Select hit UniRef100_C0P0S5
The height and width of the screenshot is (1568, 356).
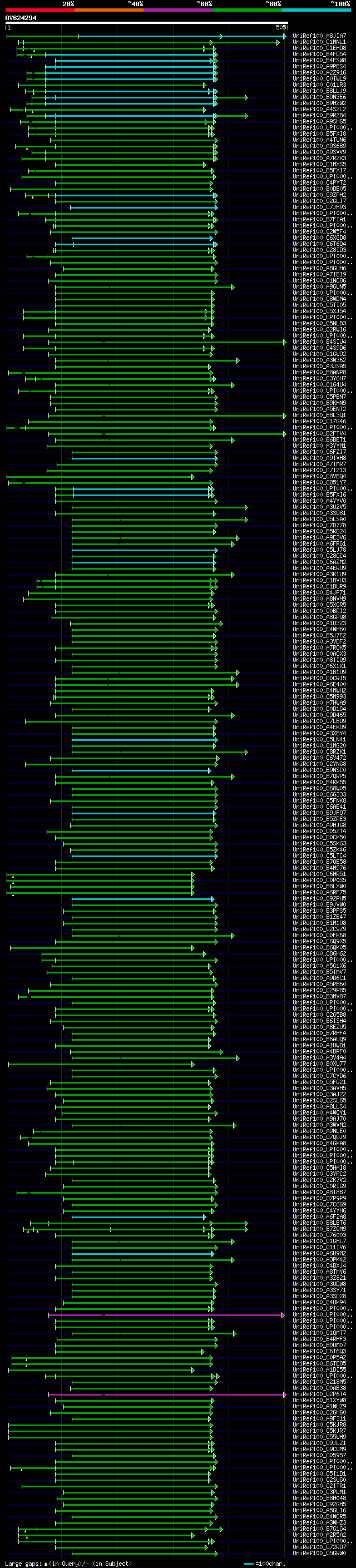point(319,880)
